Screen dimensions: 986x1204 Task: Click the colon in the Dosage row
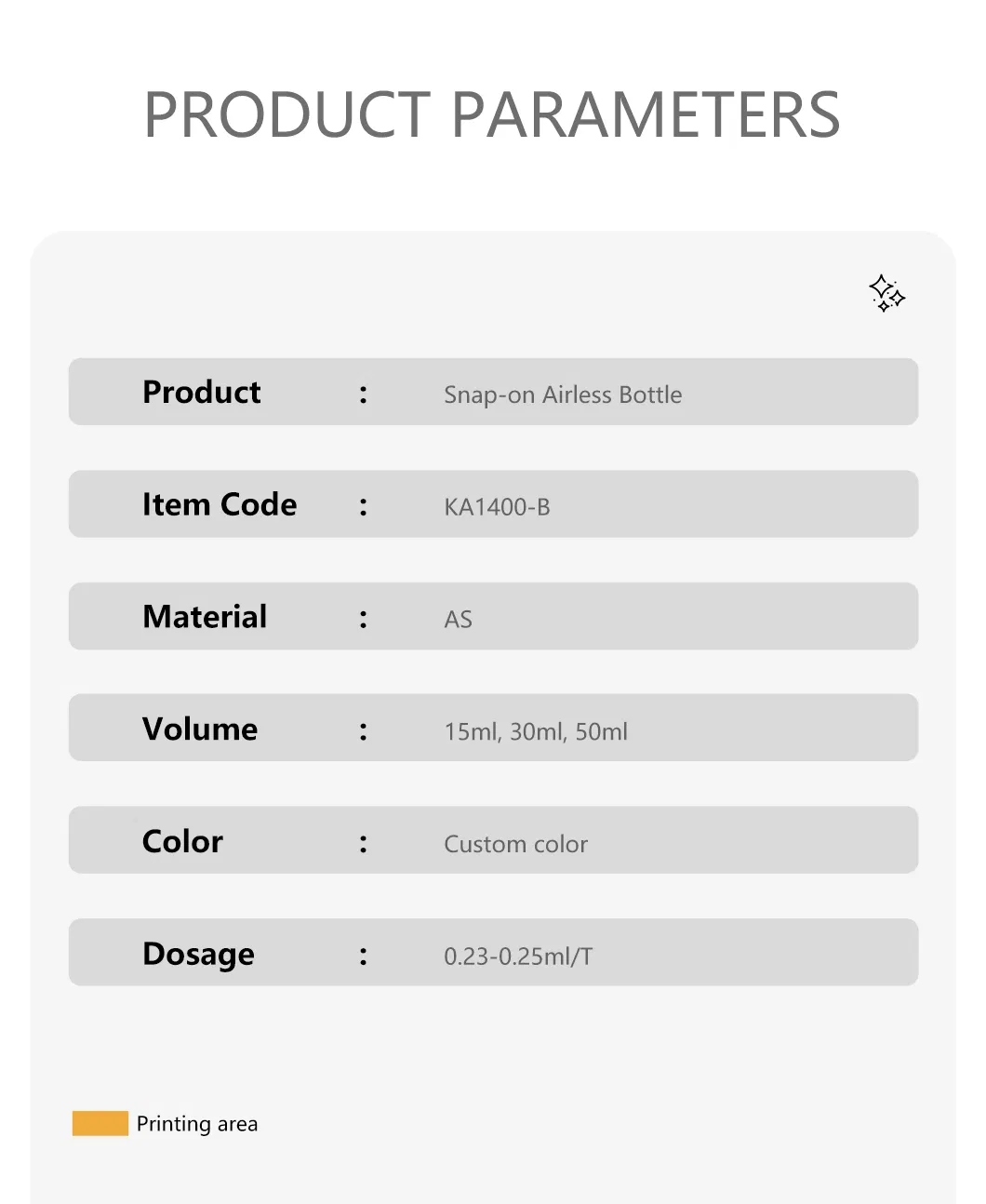(x=364, y=956)
